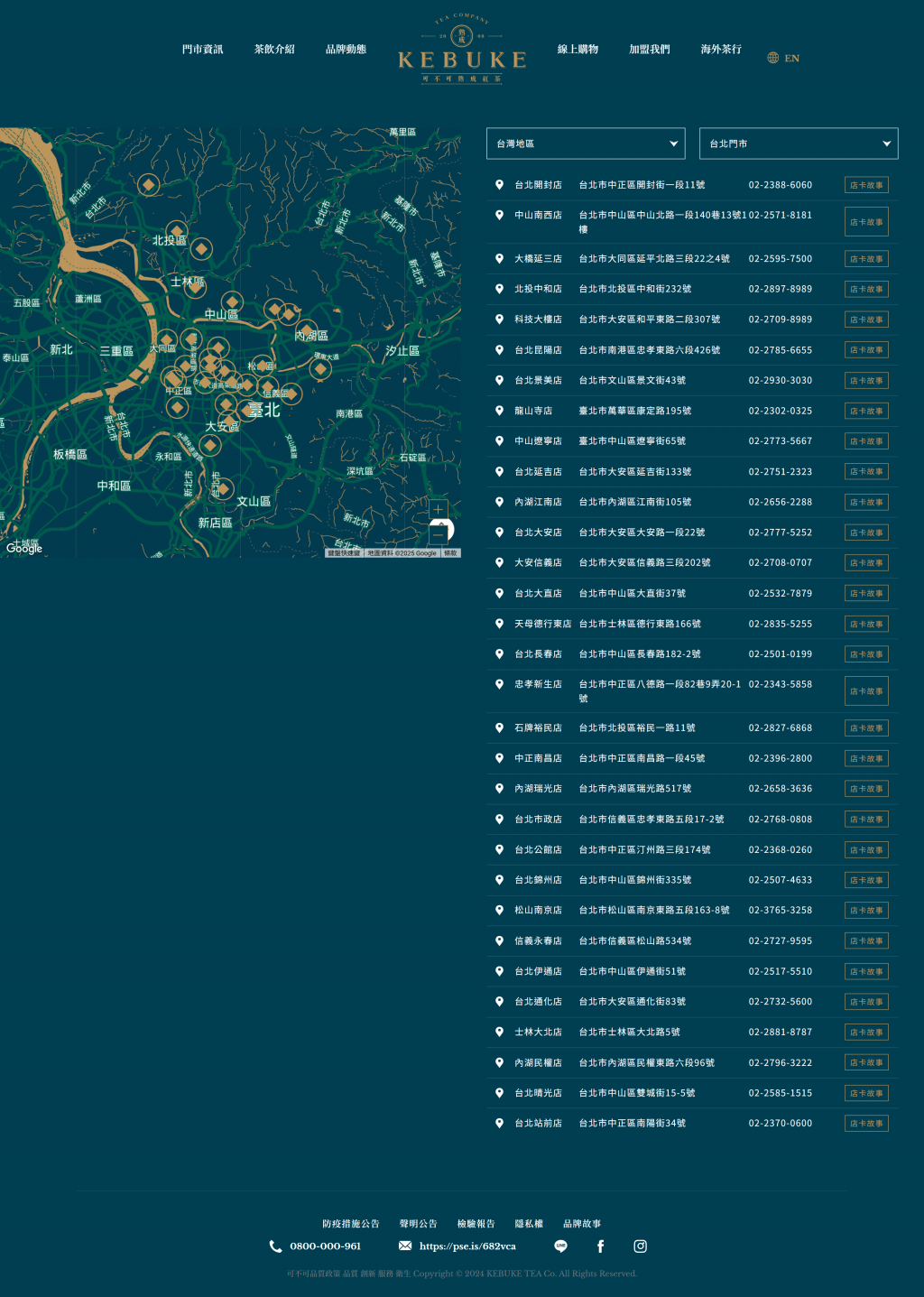
Task: Select the map marker below 環東大道 label
Action: click(320, 368)
